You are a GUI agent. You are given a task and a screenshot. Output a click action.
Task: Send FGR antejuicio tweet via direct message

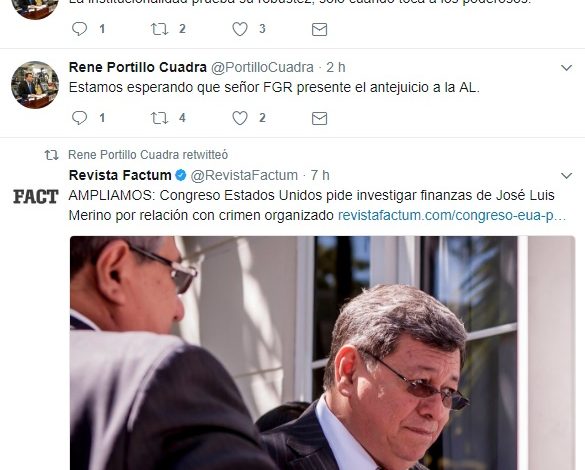click(x=319, y=118)
